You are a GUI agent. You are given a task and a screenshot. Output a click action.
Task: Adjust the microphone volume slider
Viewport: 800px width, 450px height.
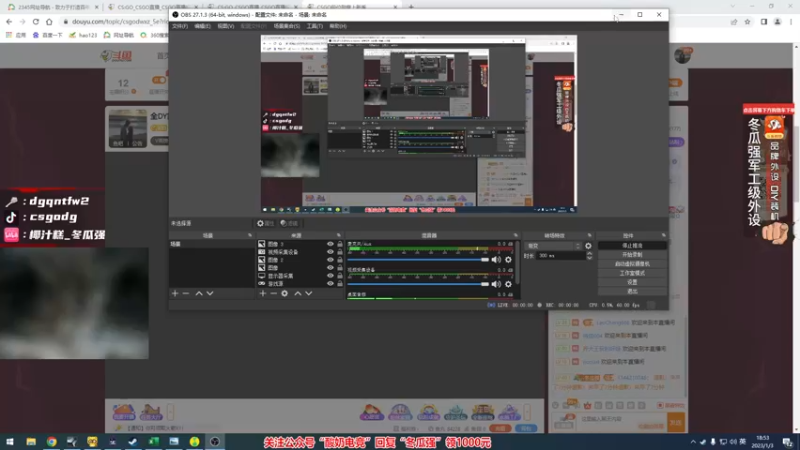(418, 260)
